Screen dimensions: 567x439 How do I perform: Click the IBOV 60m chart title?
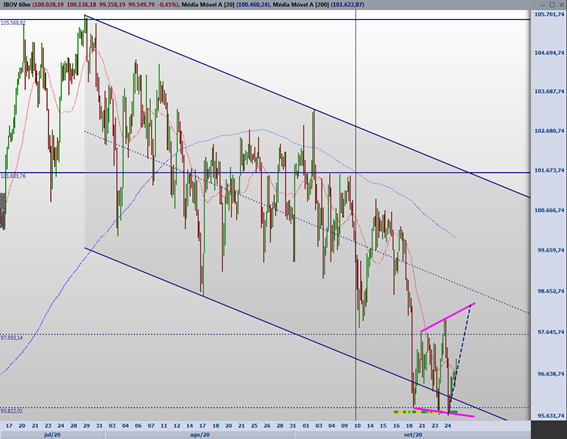(17, 5)
